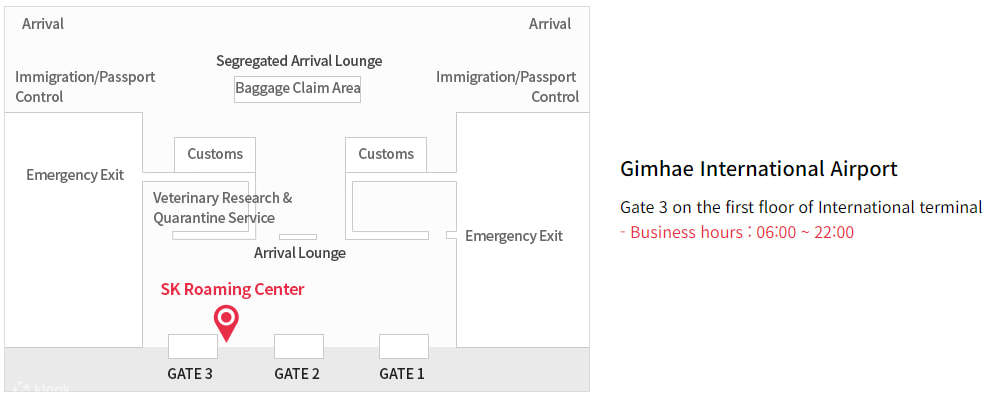Click the red Business hours text
Viewport: 1001px width, 408px height.
click(x=738, y=233)
